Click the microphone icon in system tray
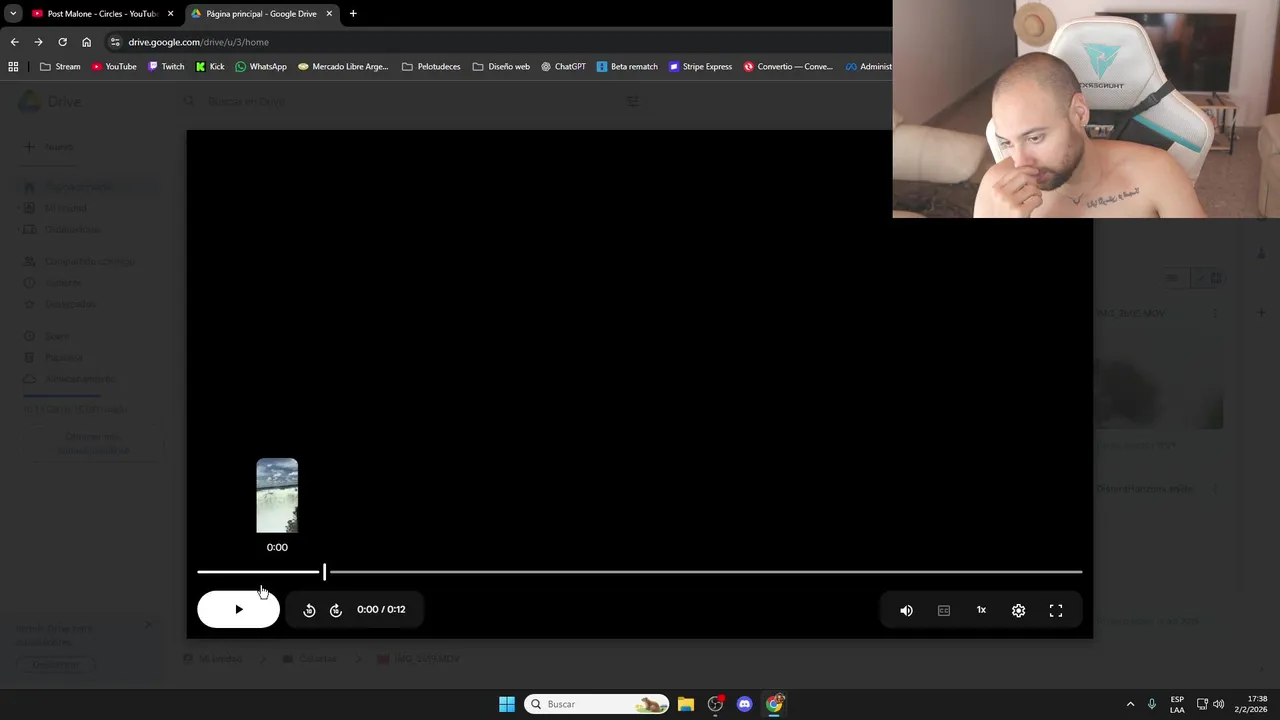1280x720 pixels. 1152,704
